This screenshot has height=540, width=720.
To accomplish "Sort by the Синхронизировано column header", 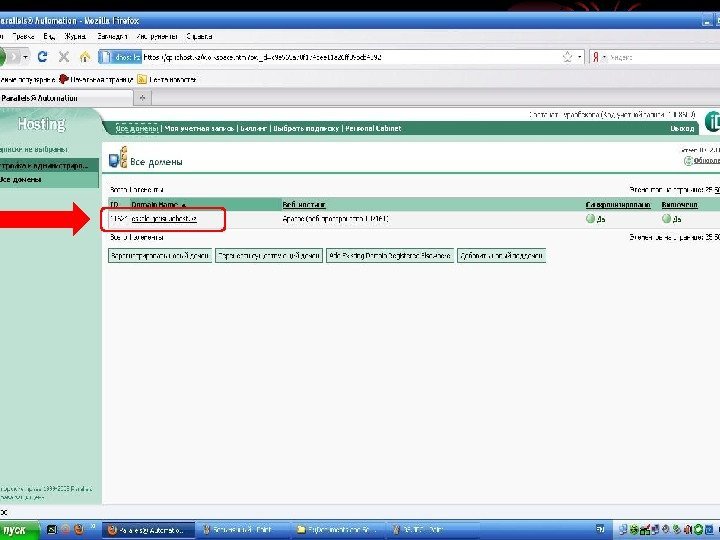I will [x=618, y=205].
